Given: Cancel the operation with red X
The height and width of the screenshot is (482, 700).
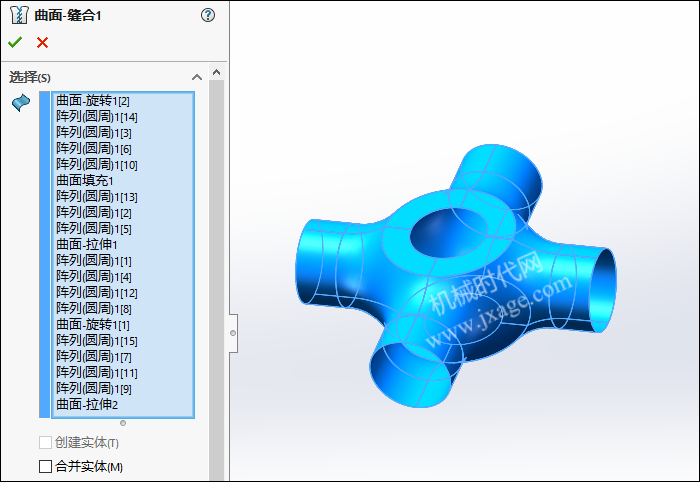Looking at the screenshot, I should [x=42, y=42].
